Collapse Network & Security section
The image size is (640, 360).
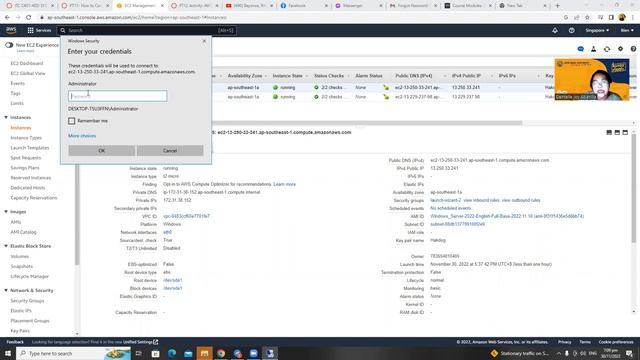coord(6,291)
